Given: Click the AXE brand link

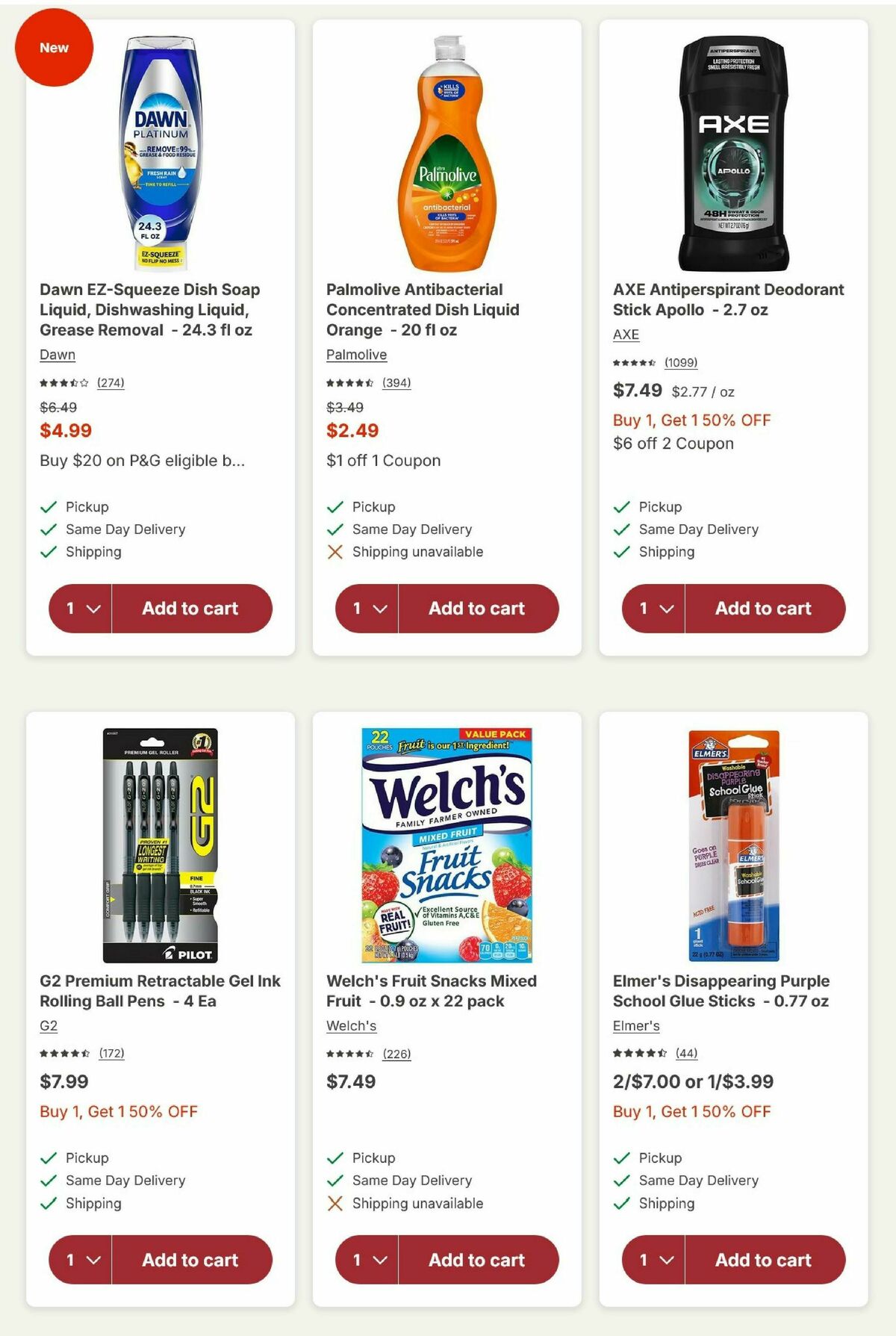Looking at the screenshot, I should coord(624,335).
